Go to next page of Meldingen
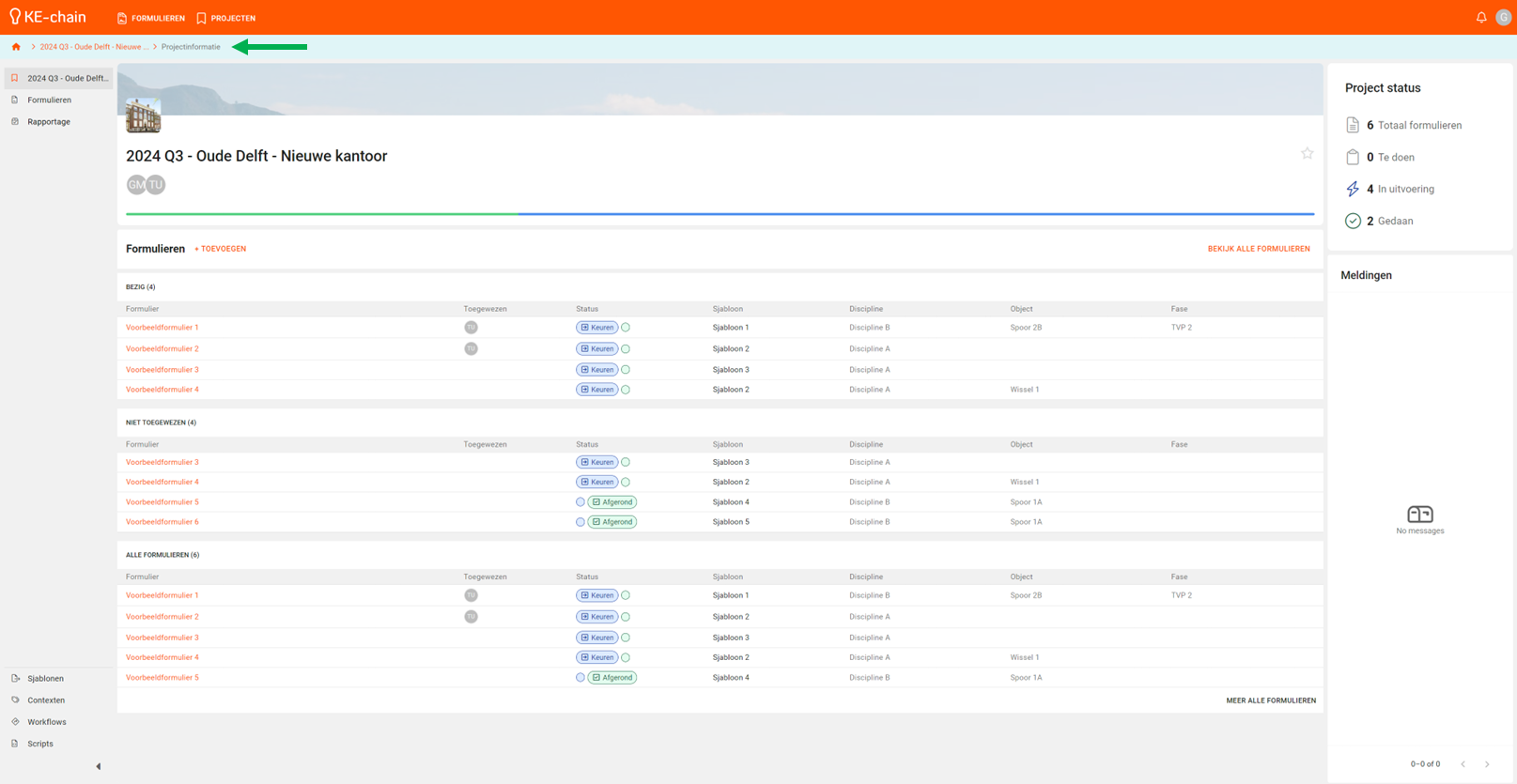Viewport: 1517px width, 784px height. click(x=1487, y=764)
